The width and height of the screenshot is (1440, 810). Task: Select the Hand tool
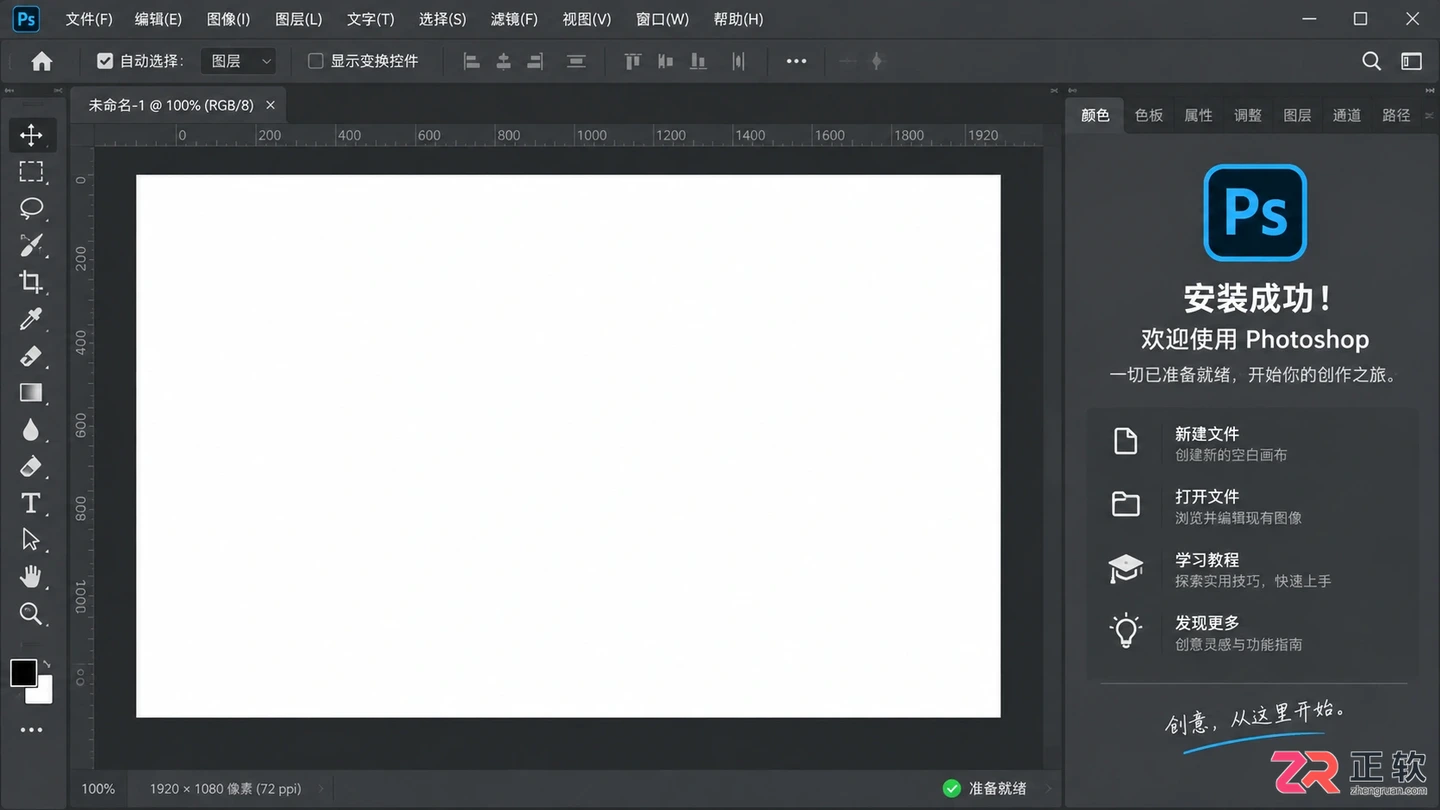coord(31,577)
